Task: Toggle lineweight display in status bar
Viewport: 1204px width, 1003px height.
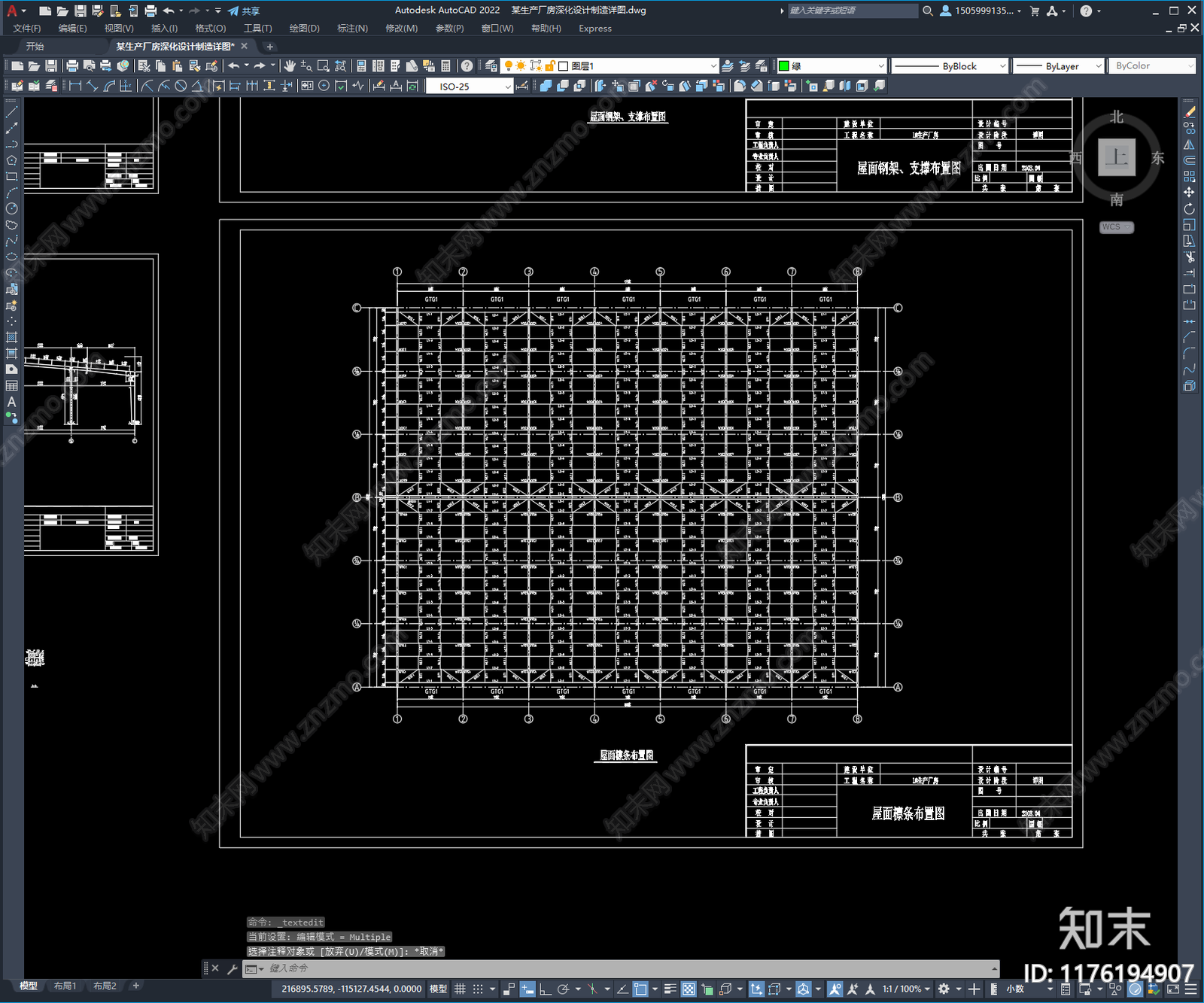Action: tap(670, 989)
